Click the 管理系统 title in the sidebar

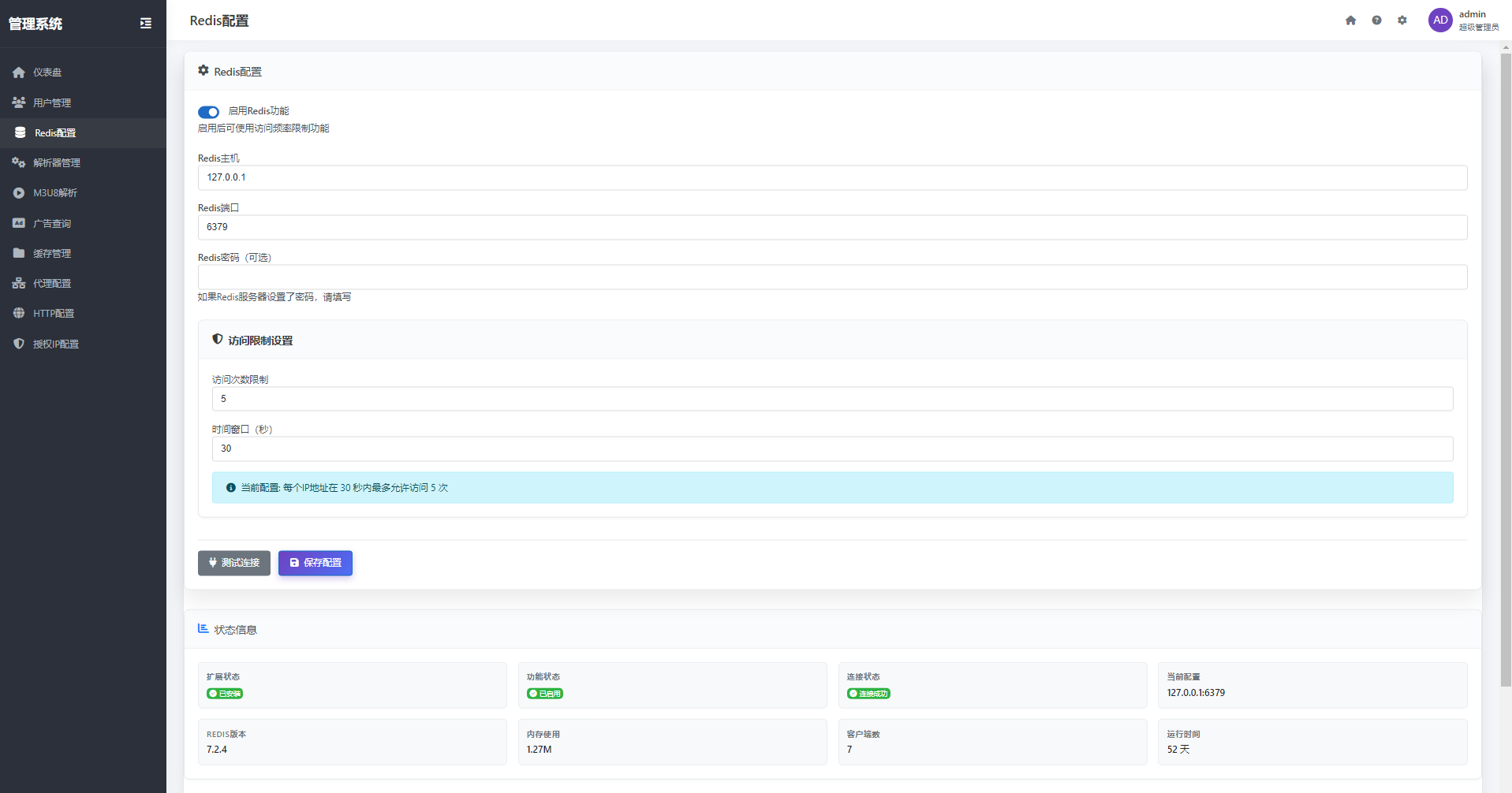point(35,24)
